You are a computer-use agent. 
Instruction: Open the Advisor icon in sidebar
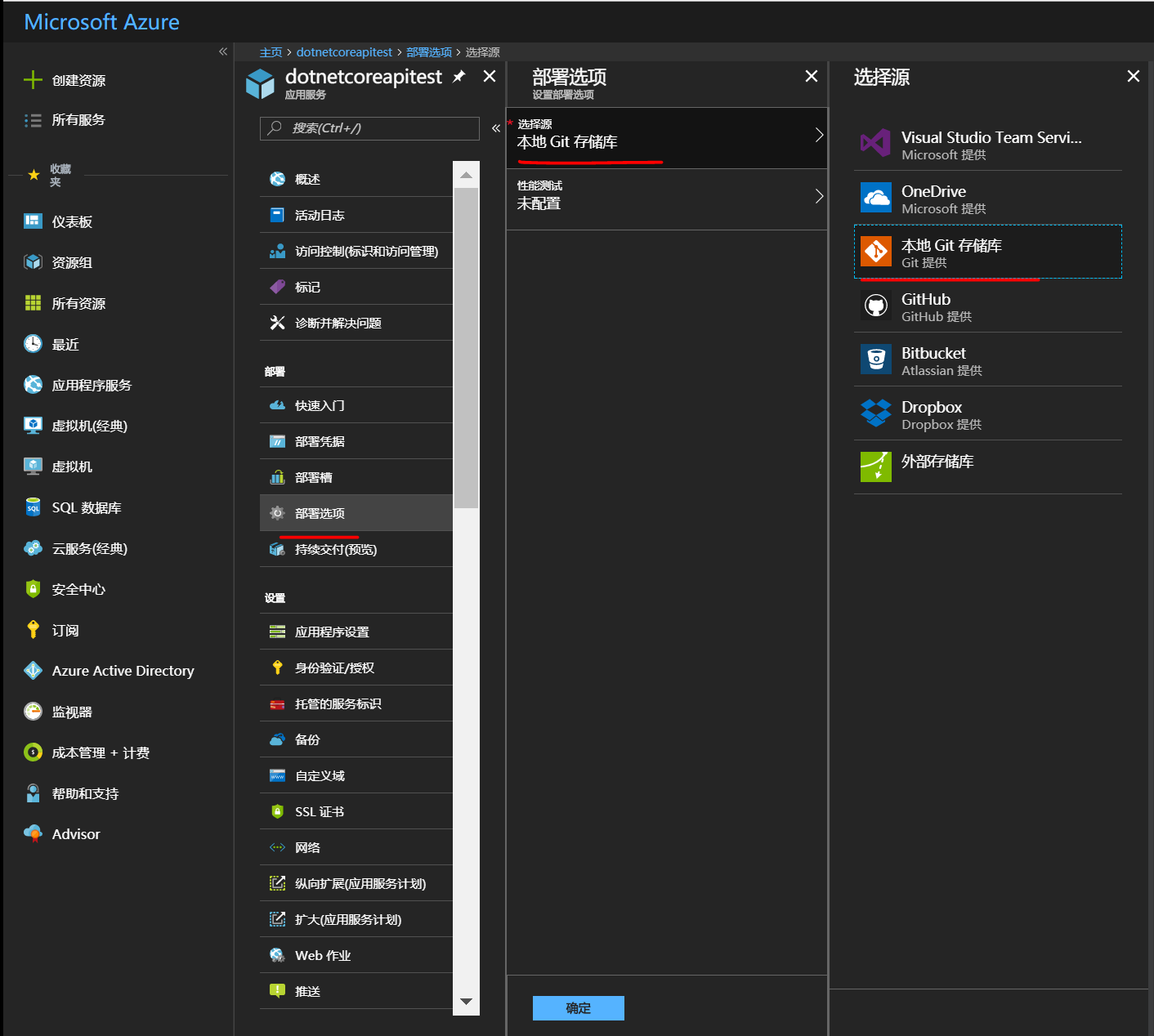click(x=33, y=834)
